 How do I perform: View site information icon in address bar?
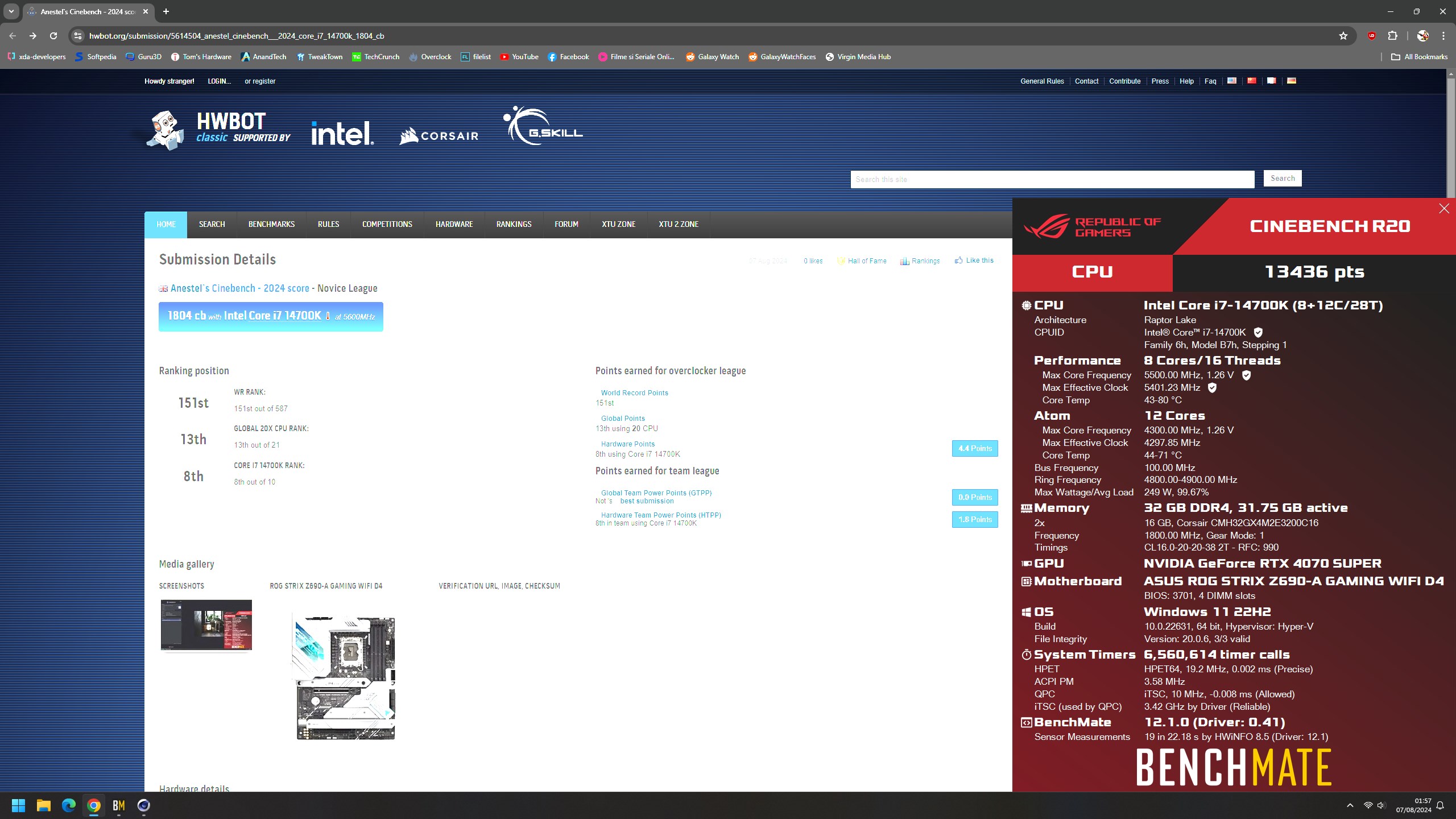pyautogui.click(x=78, y=36)
